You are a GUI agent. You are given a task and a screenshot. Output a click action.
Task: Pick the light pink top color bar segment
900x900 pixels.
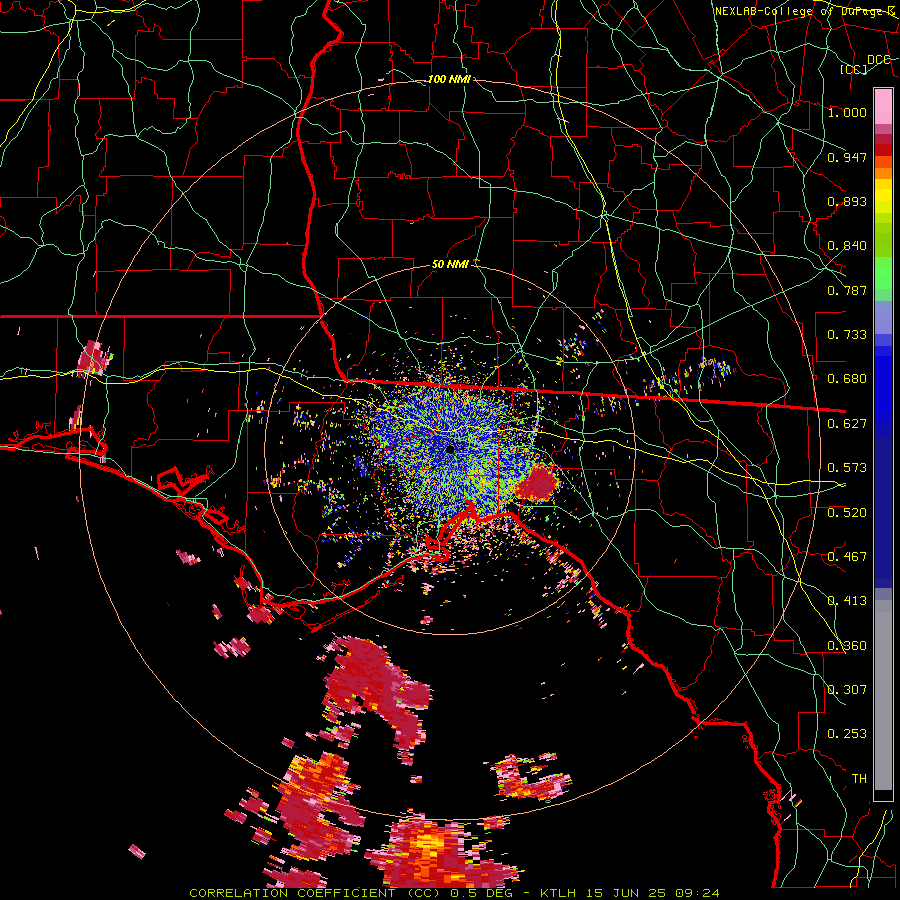click(883, 106)
